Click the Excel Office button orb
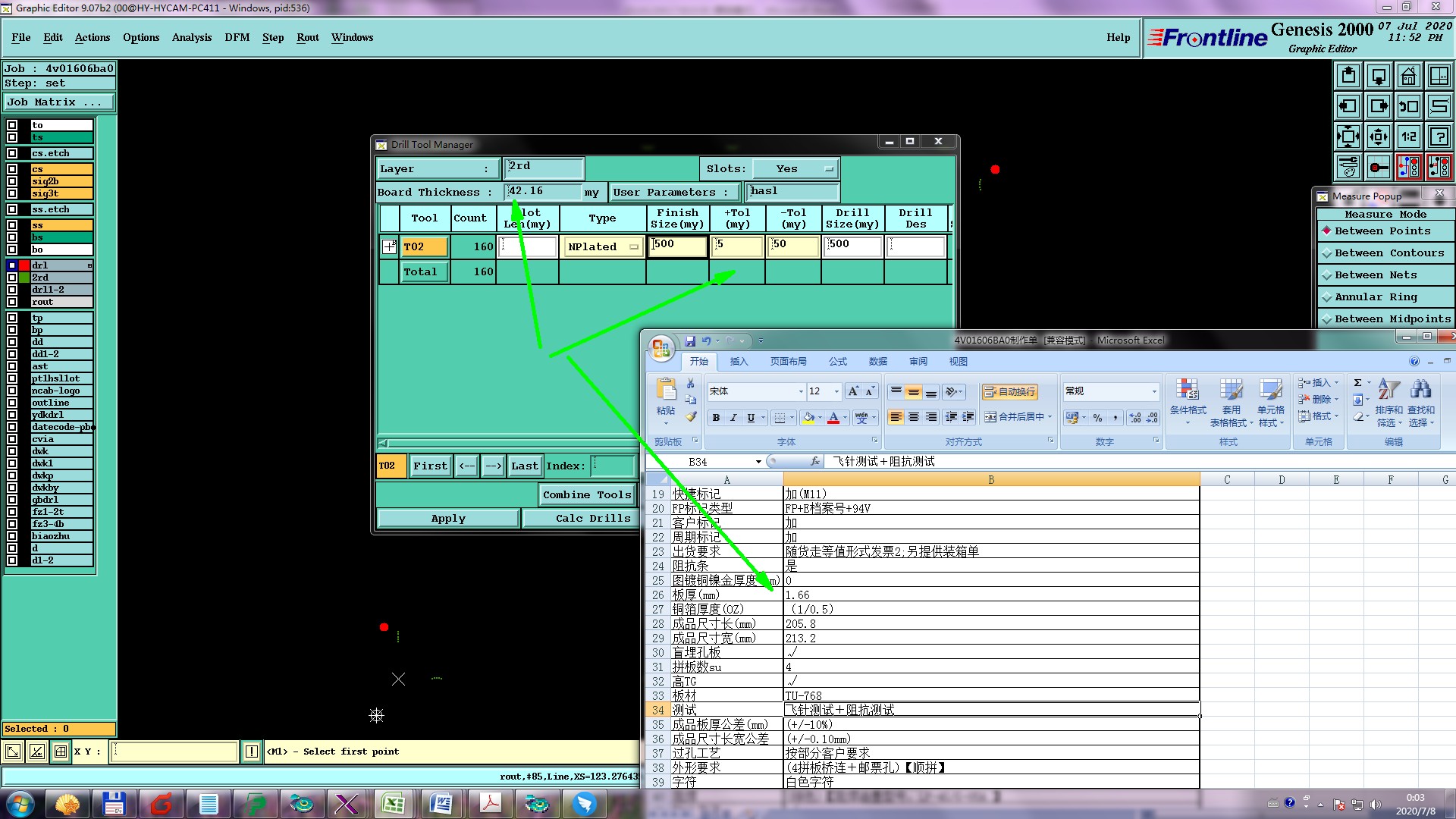The height and width of the screenshot is (819, 1456). pyautogui.click(x=661, y=348)
